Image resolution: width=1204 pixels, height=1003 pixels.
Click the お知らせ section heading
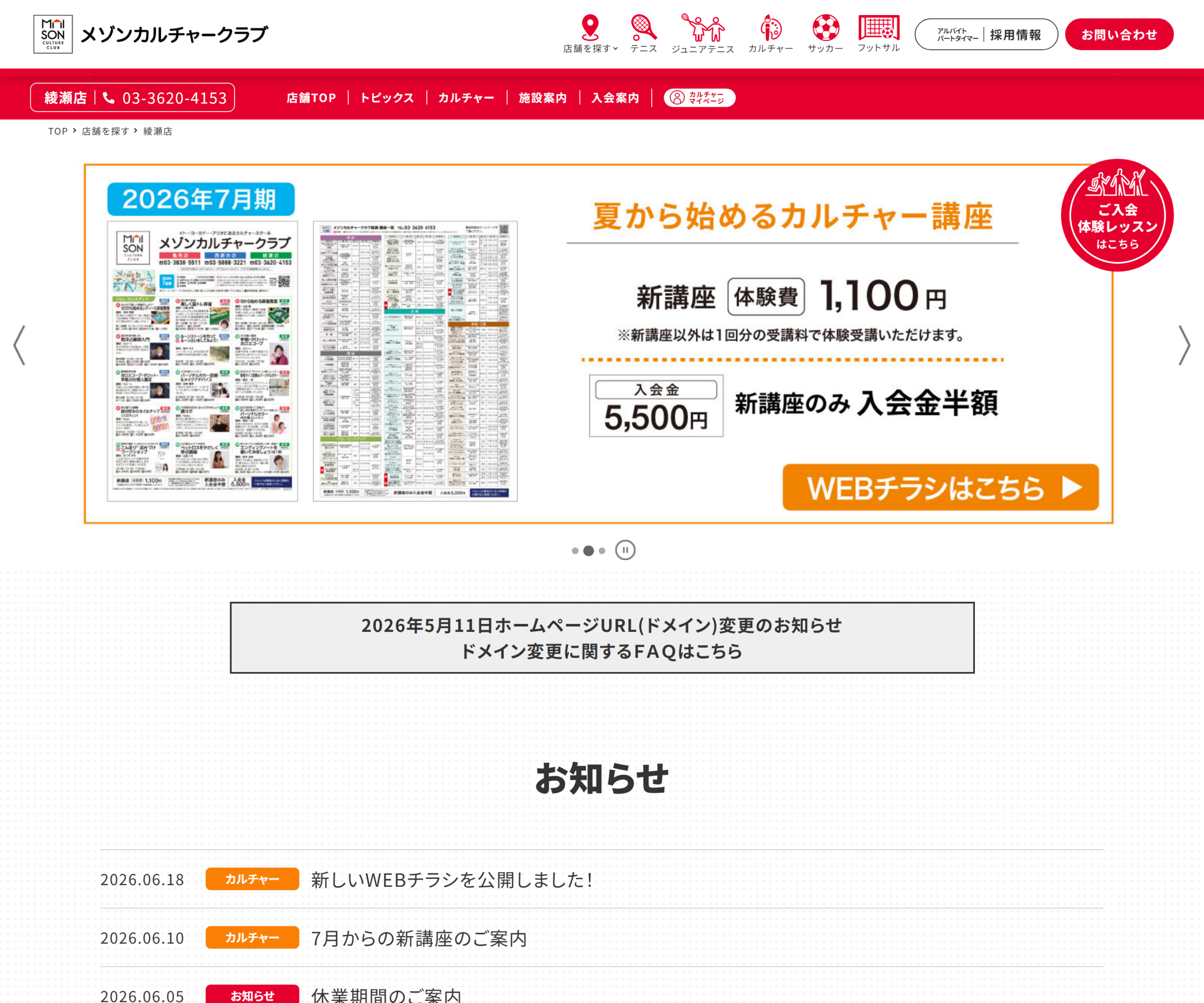coord(602,778)
